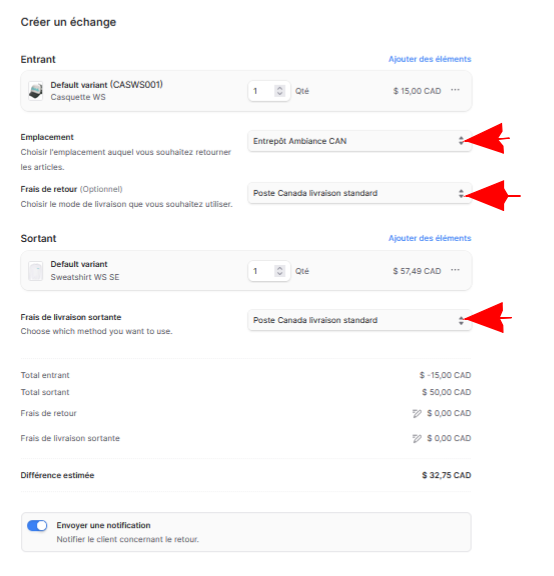Click Ajouter des éléments in Entrant section

[430, 59]
